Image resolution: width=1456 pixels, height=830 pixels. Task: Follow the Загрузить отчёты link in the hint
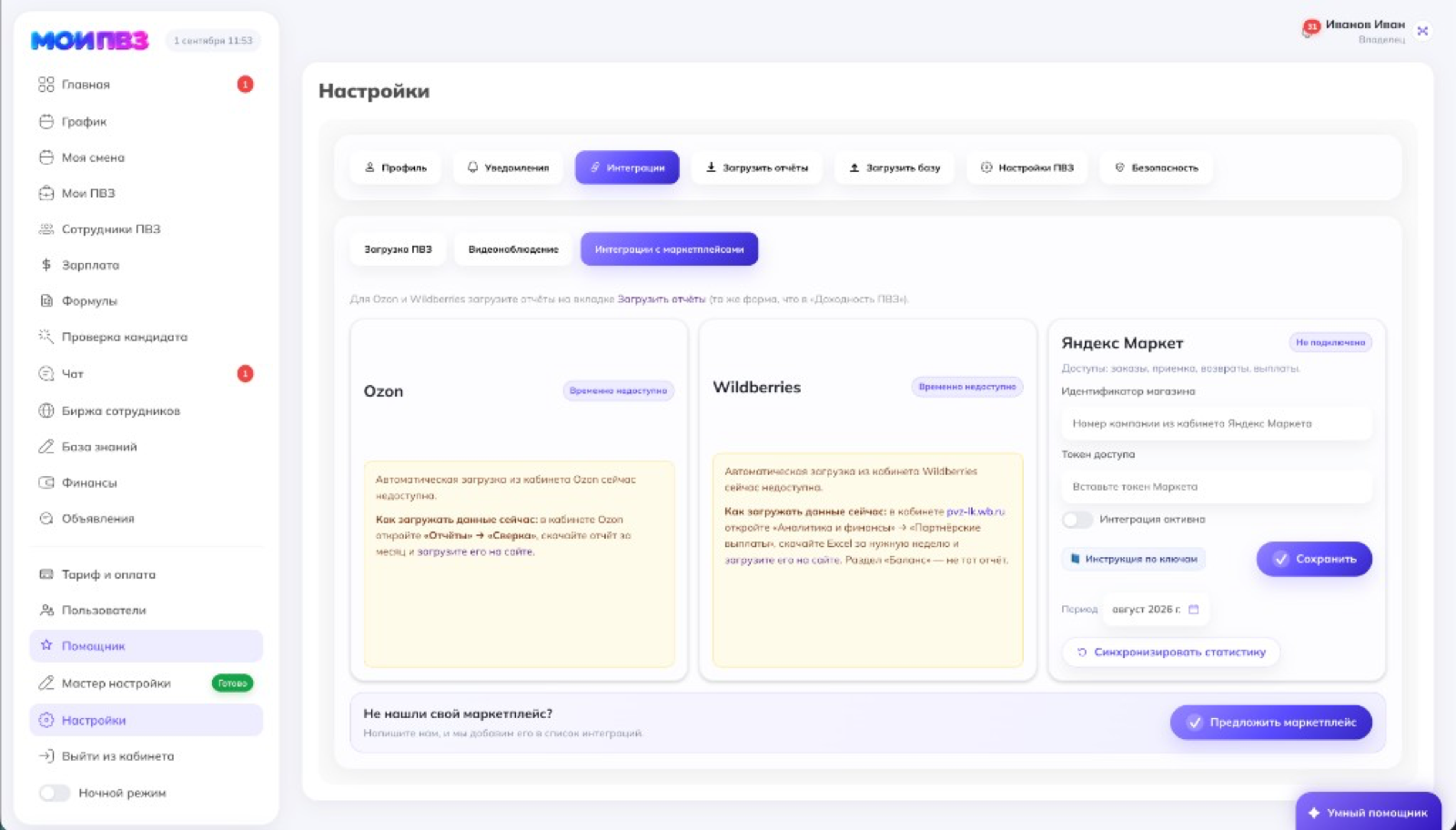(x=662, y=299)
